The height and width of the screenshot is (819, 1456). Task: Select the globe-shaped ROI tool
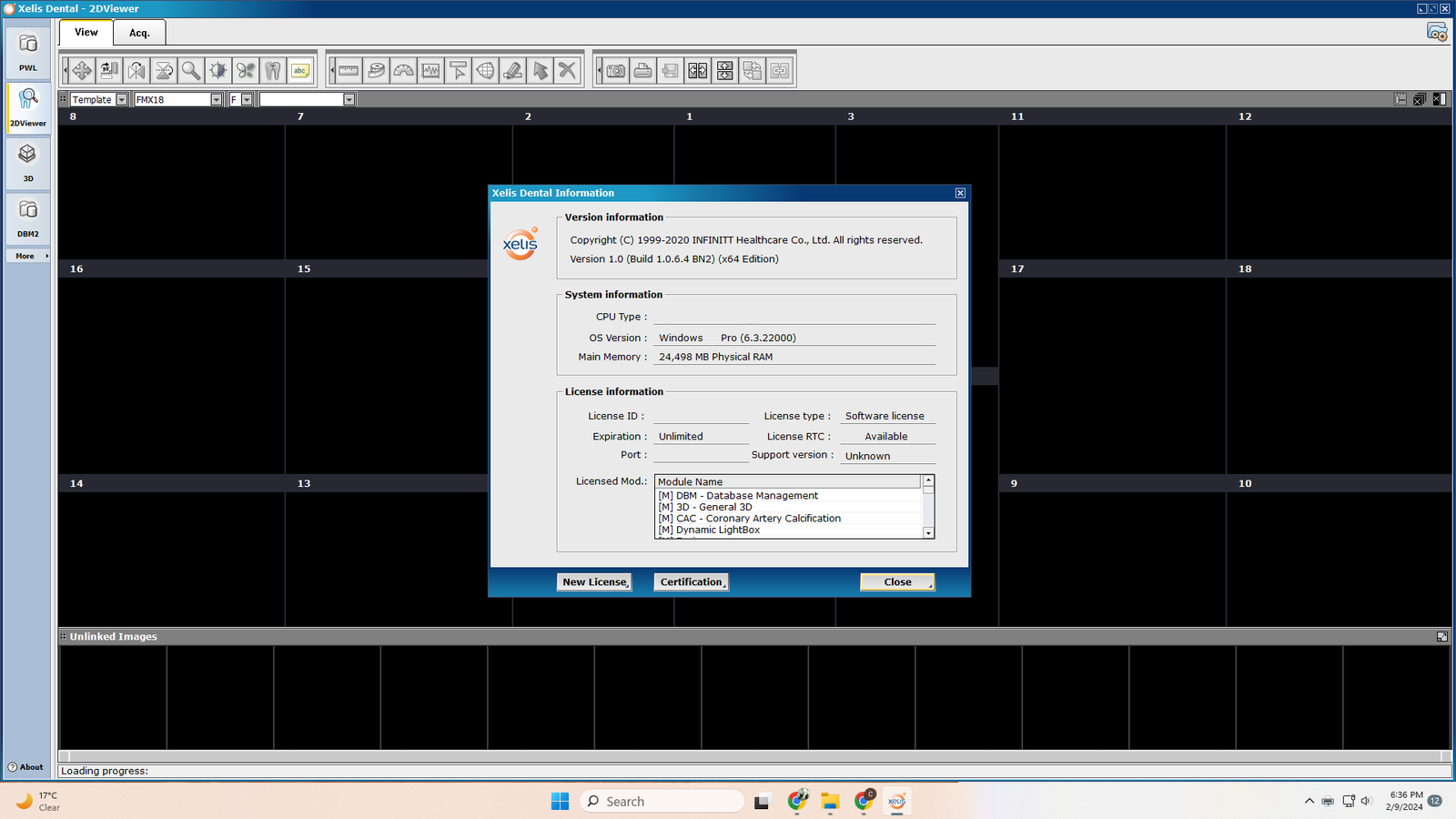485,70
